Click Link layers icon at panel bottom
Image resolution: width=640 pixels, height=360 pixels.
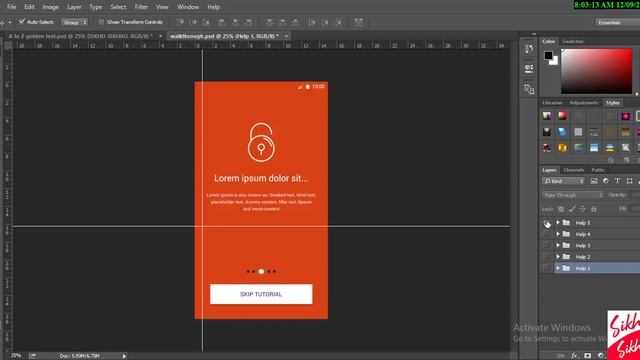pos(561,356)
